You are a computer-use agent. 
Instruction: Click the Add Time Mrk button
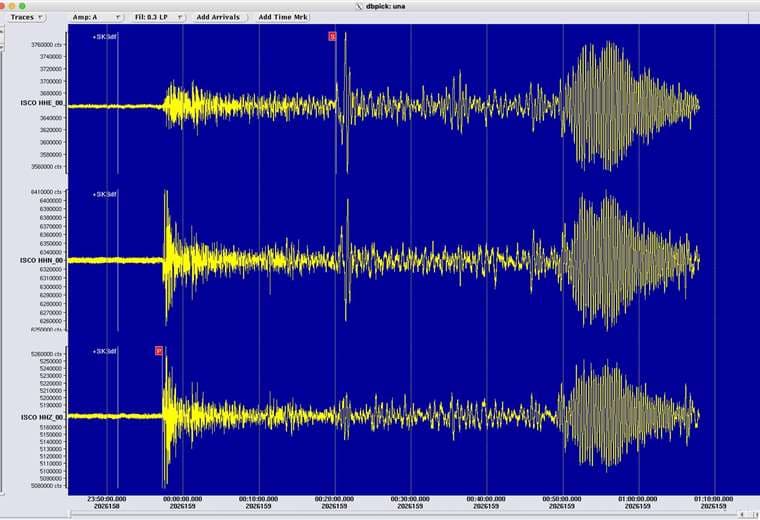283,17
